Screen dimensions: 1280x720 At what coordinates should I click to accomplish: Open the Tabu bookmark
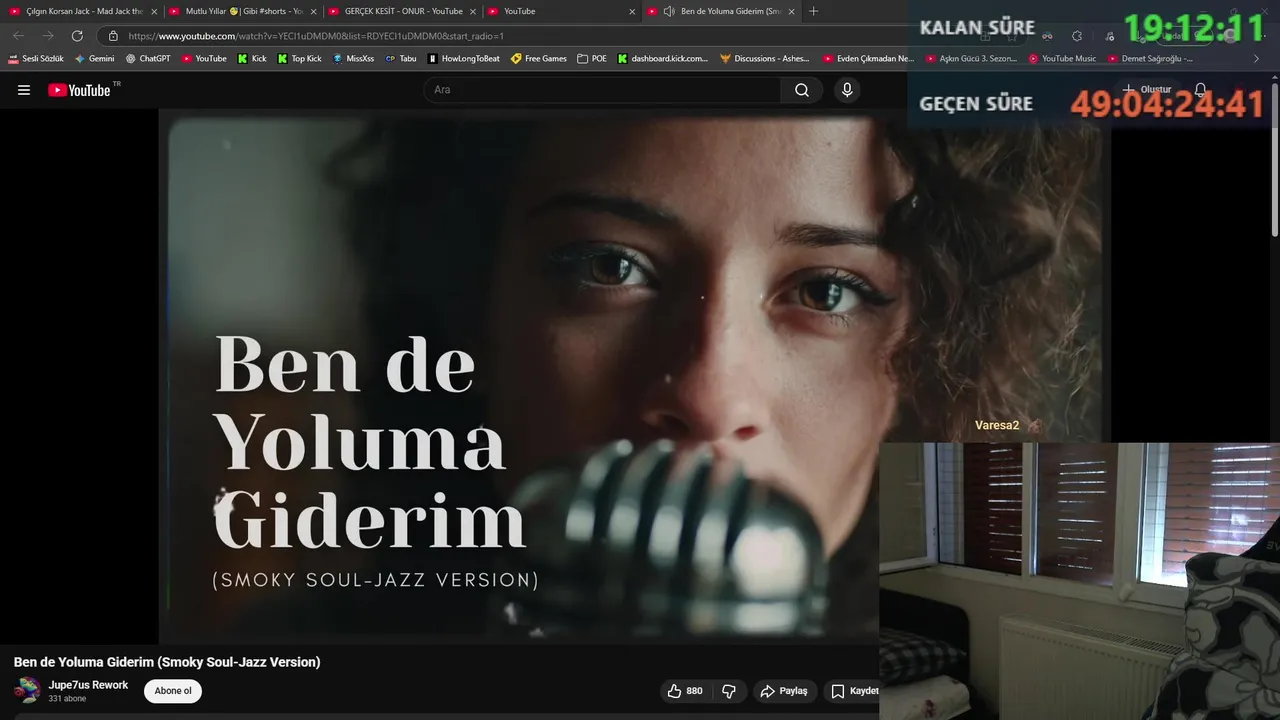(401, 59)
